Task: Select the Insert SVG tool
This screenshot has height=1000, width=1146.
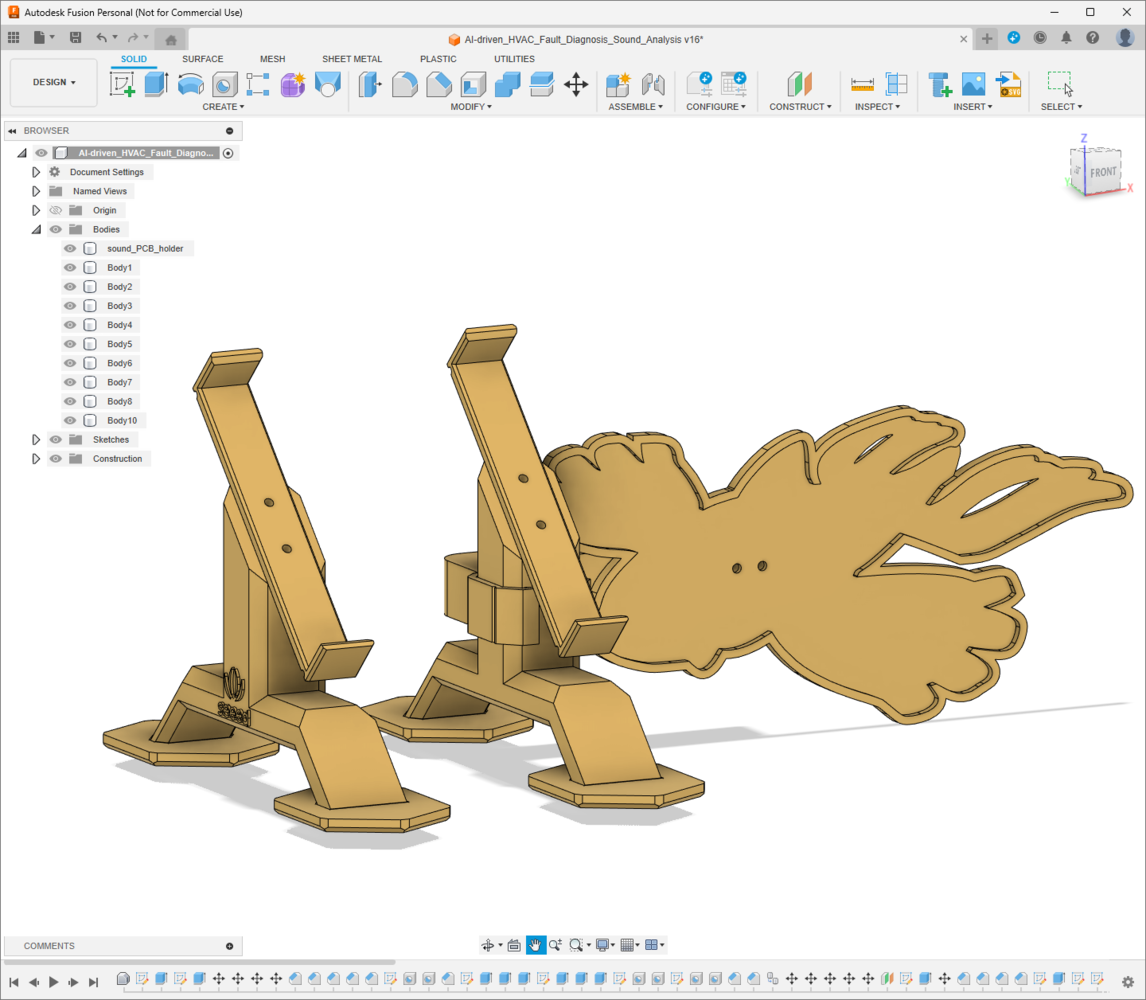Action: pos(1009,85)
